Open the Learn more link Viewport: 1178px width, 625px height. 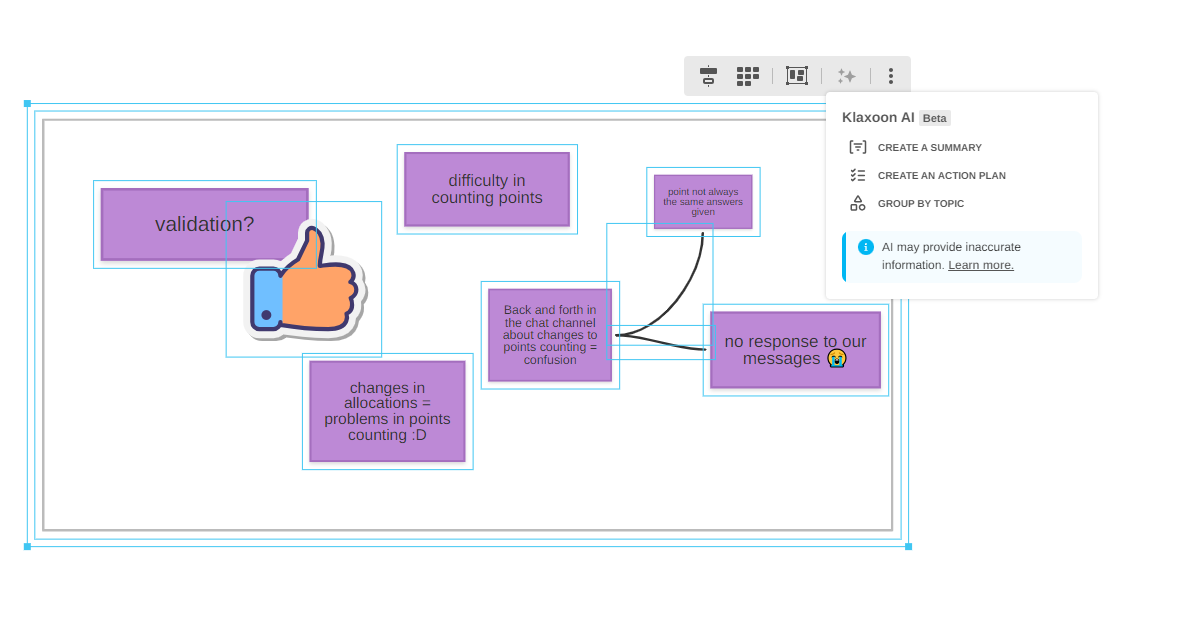pyautogui.click(x=980, y=265)
